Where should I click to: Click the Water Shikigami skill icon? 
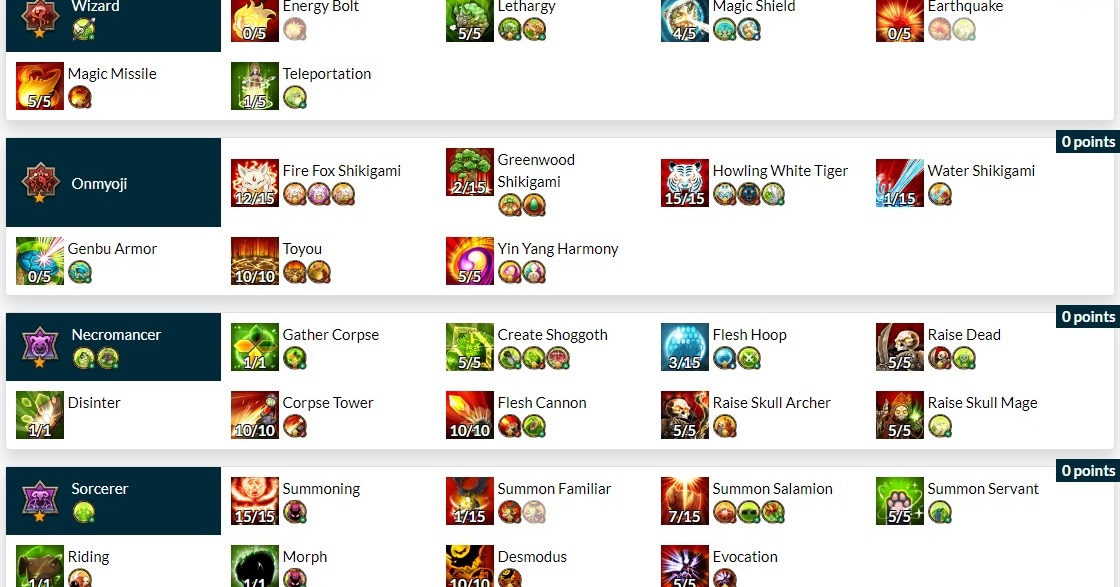[x=900, y=183]
